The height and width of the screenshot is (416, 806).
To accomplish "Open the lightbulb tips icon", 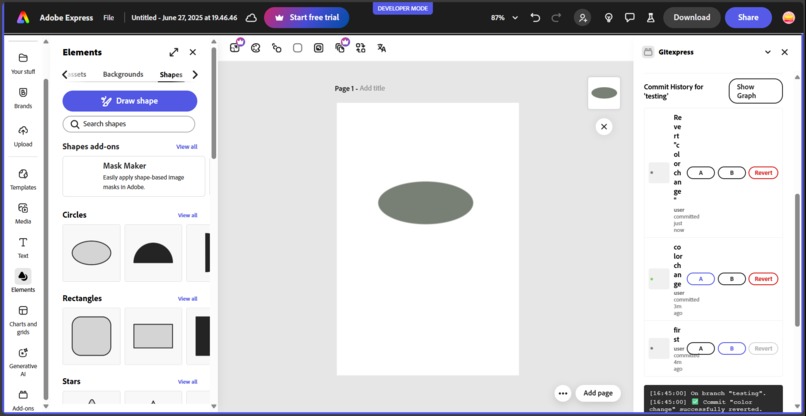I will tap(609, 17).
